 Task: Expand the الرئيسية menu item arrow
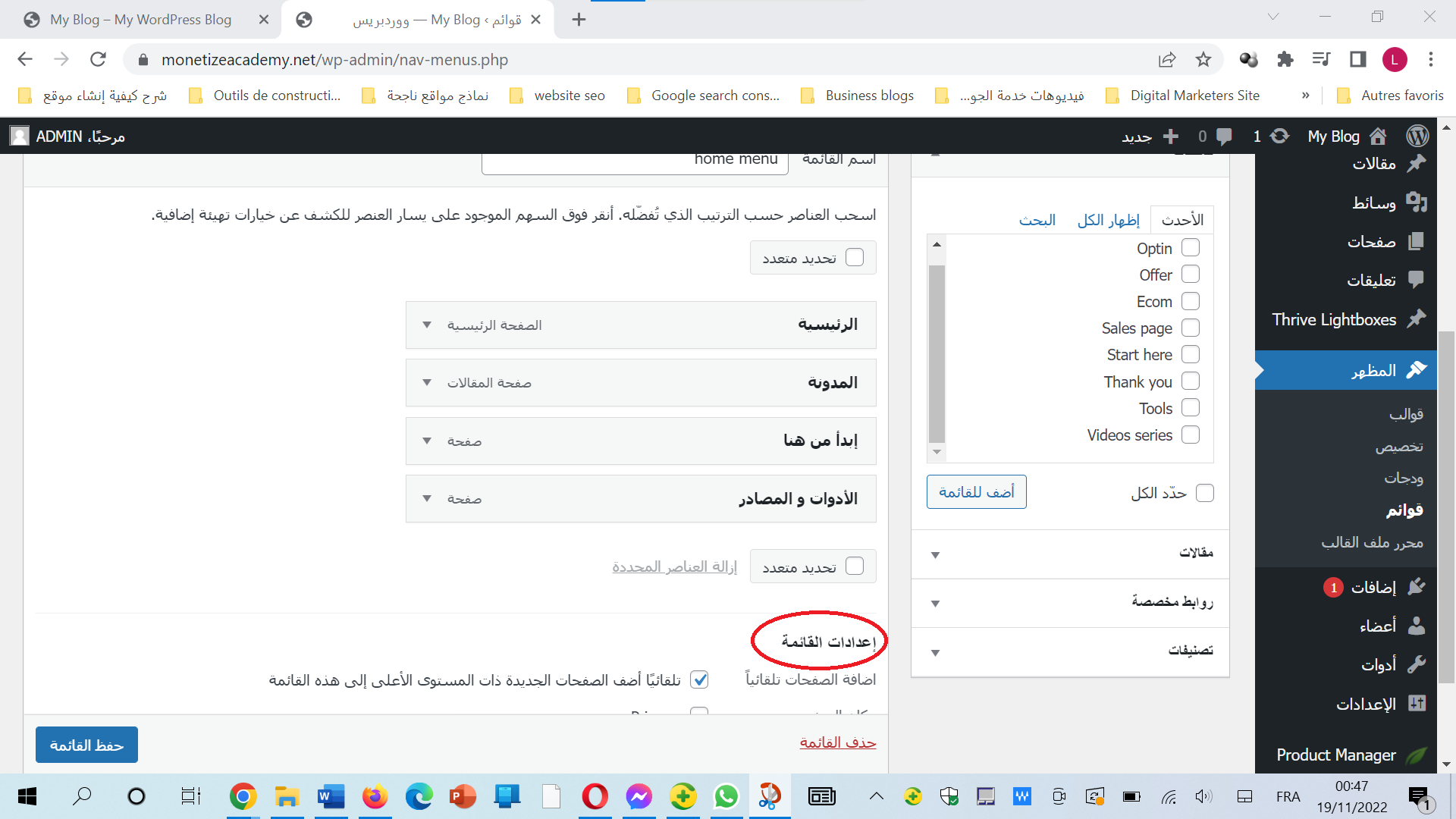pyautogui.click(x=427, y=325)
